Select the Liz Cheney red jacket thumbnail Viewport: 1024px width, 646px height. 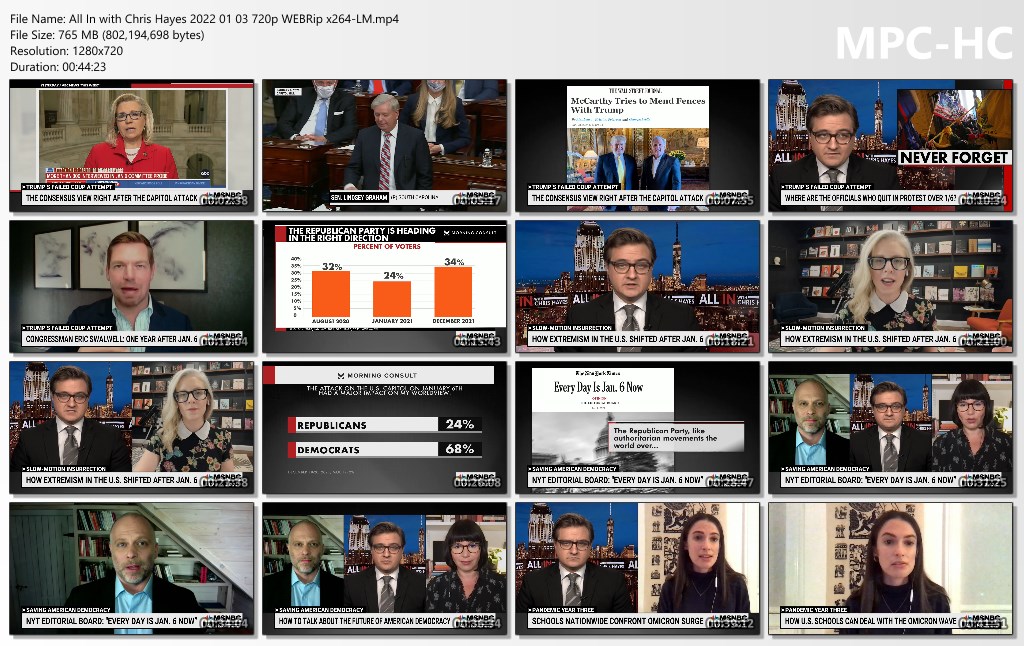pyautogui.click(x=131, y=146)
